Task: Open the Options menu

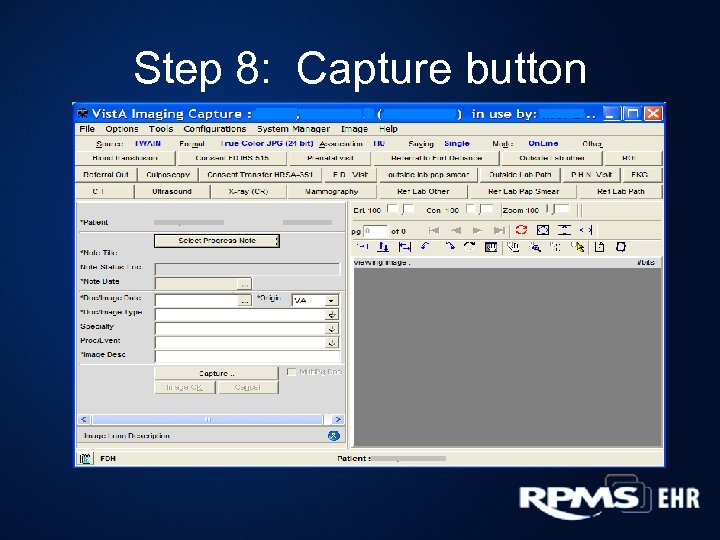Action: tap(122, 129)
